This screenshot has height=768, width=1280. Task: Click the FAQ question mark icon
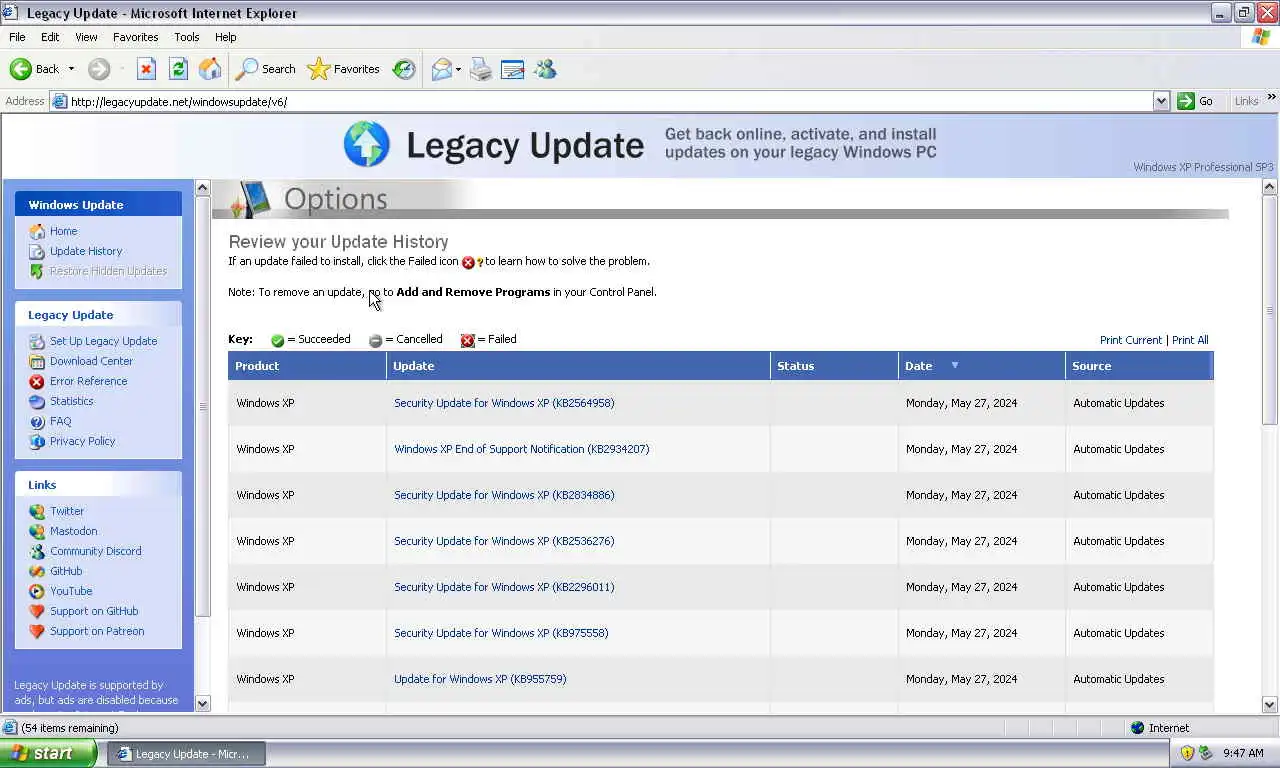point(37,421)
